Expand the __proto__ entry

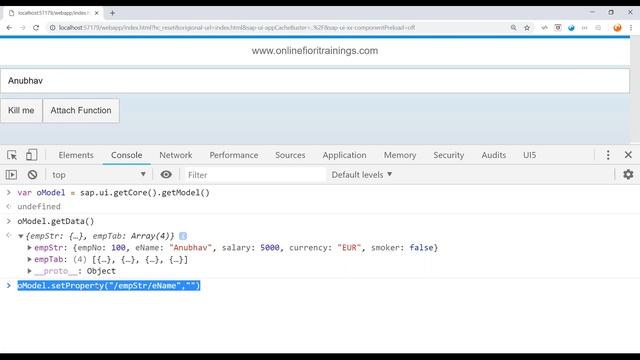coord(29,271)
